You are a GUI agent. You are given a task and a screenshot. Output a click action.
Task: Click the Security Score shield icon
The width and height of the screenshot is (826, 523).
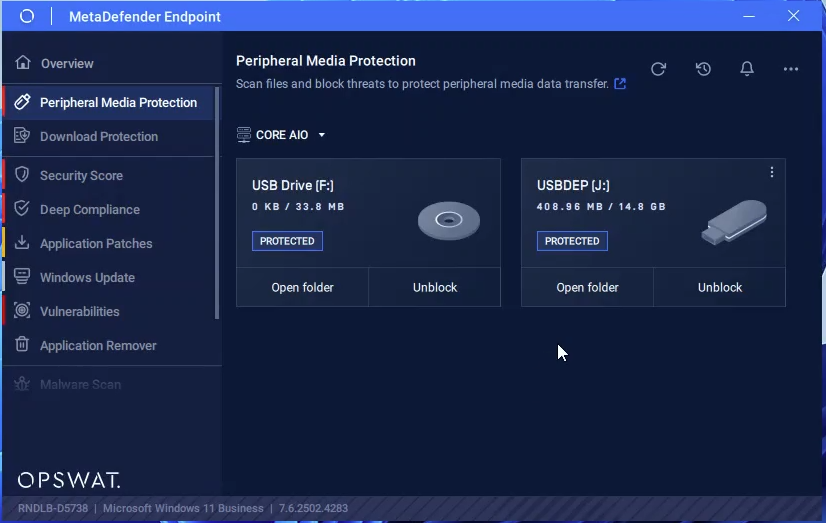click(x=22, y=174)
